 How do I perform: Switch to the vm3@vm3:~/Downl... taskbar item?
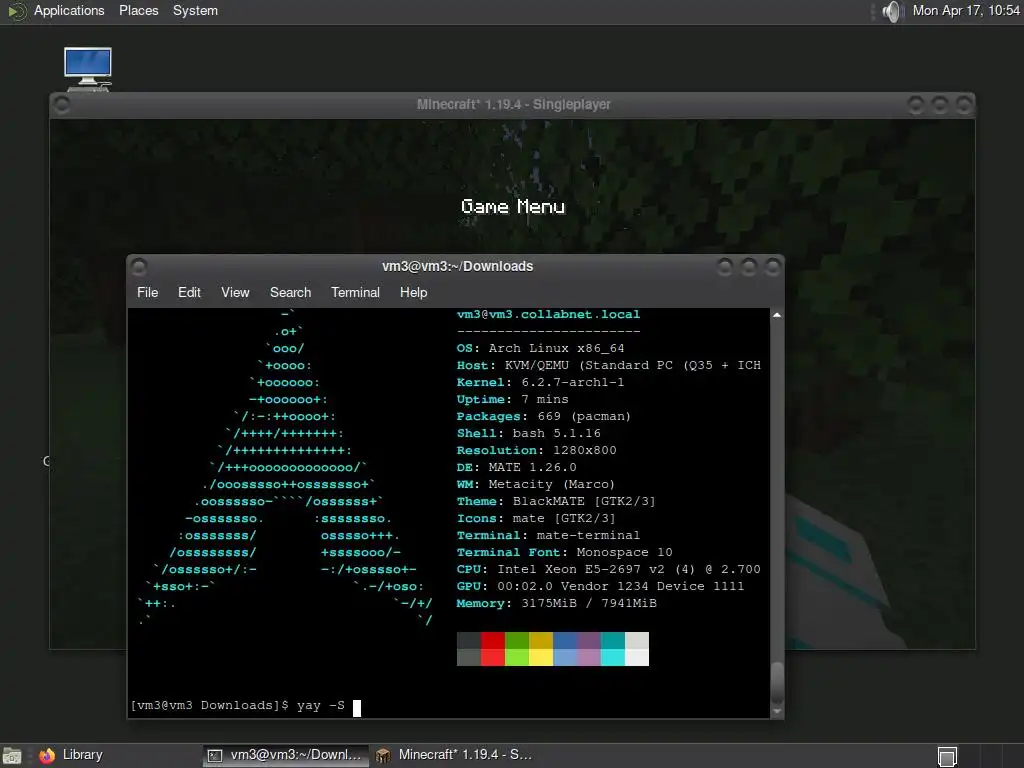pos(285,755)
